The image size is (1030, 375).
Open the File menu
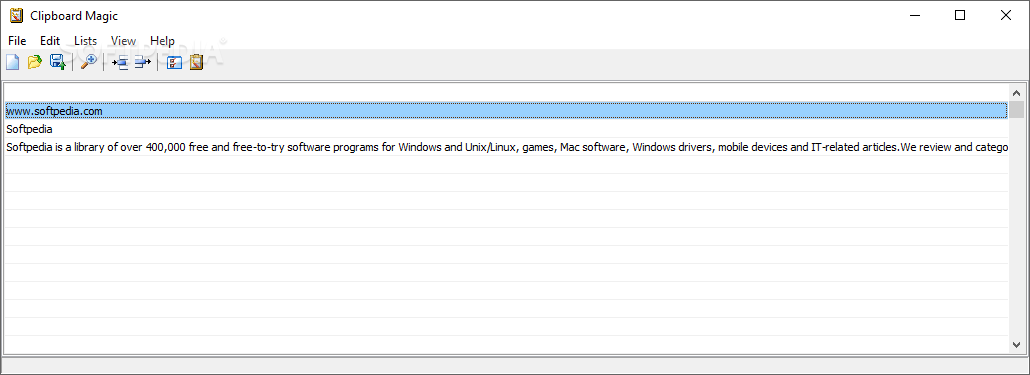tap(17, 41)
